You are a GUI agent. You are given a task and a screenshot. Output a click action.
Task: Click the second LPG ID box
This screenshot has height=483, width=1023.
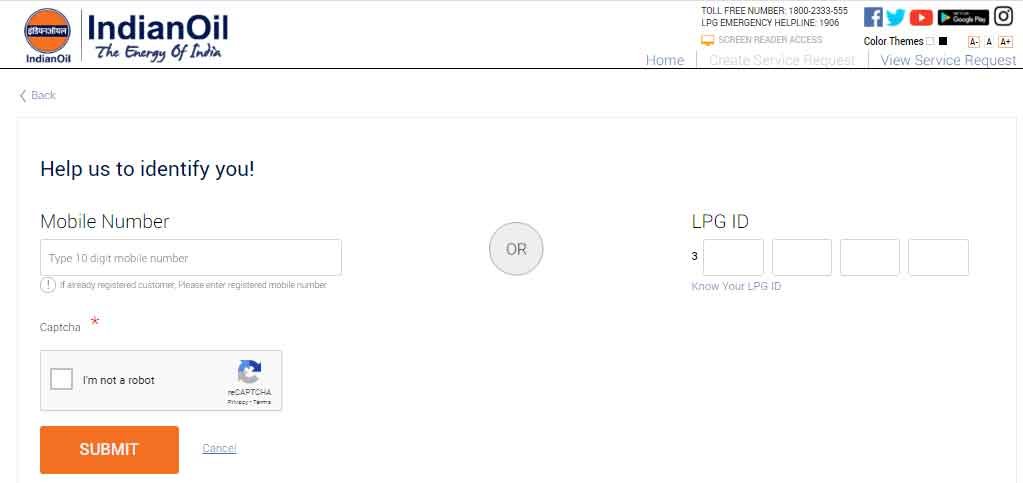coord(802,257)
